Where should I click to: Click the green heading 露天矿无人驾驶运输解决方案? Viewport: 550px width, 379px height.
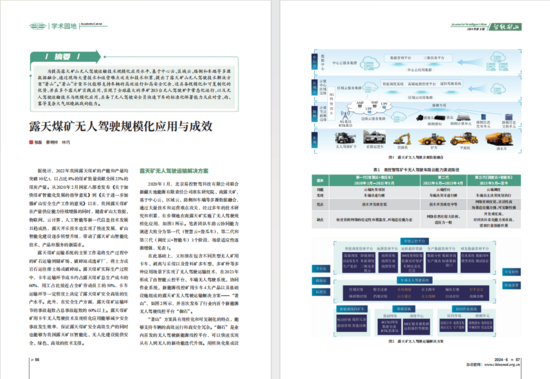point(174,171)
